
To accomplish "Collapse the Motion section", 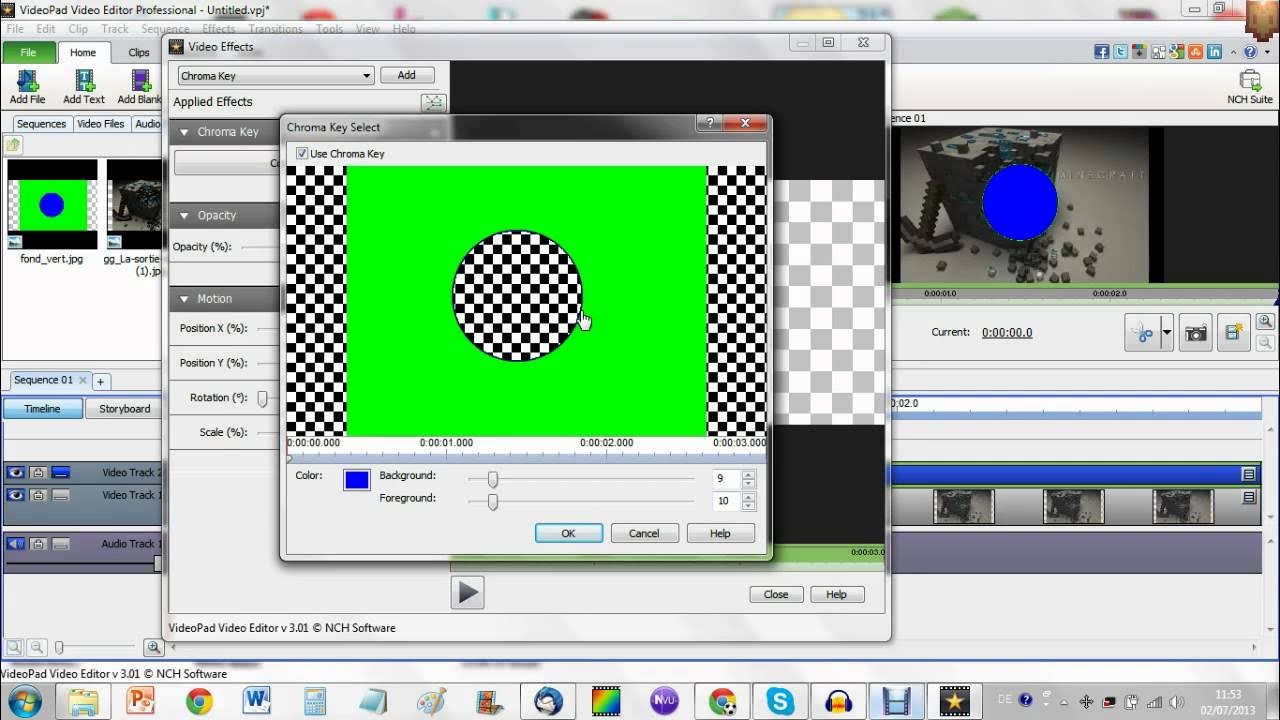I will [185, 299].
